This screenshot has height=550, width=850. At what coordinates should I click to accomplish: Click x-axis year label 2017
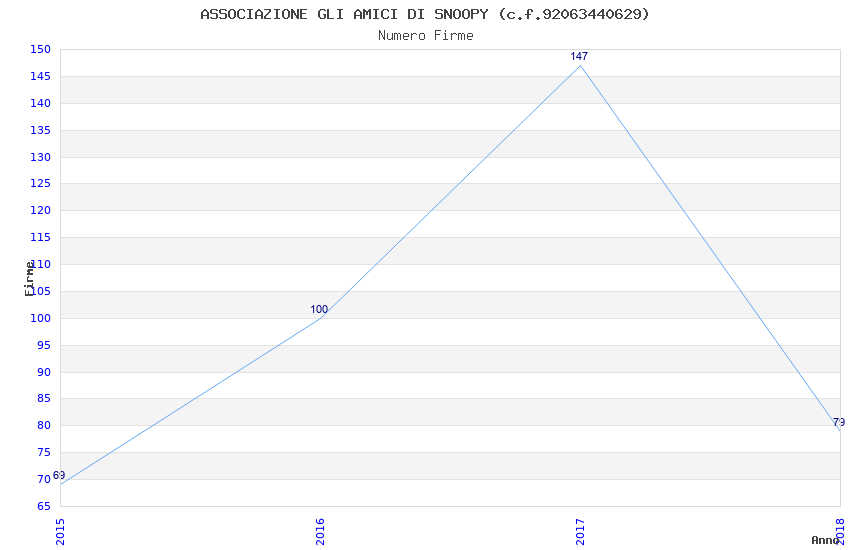[x=580, y=532]
